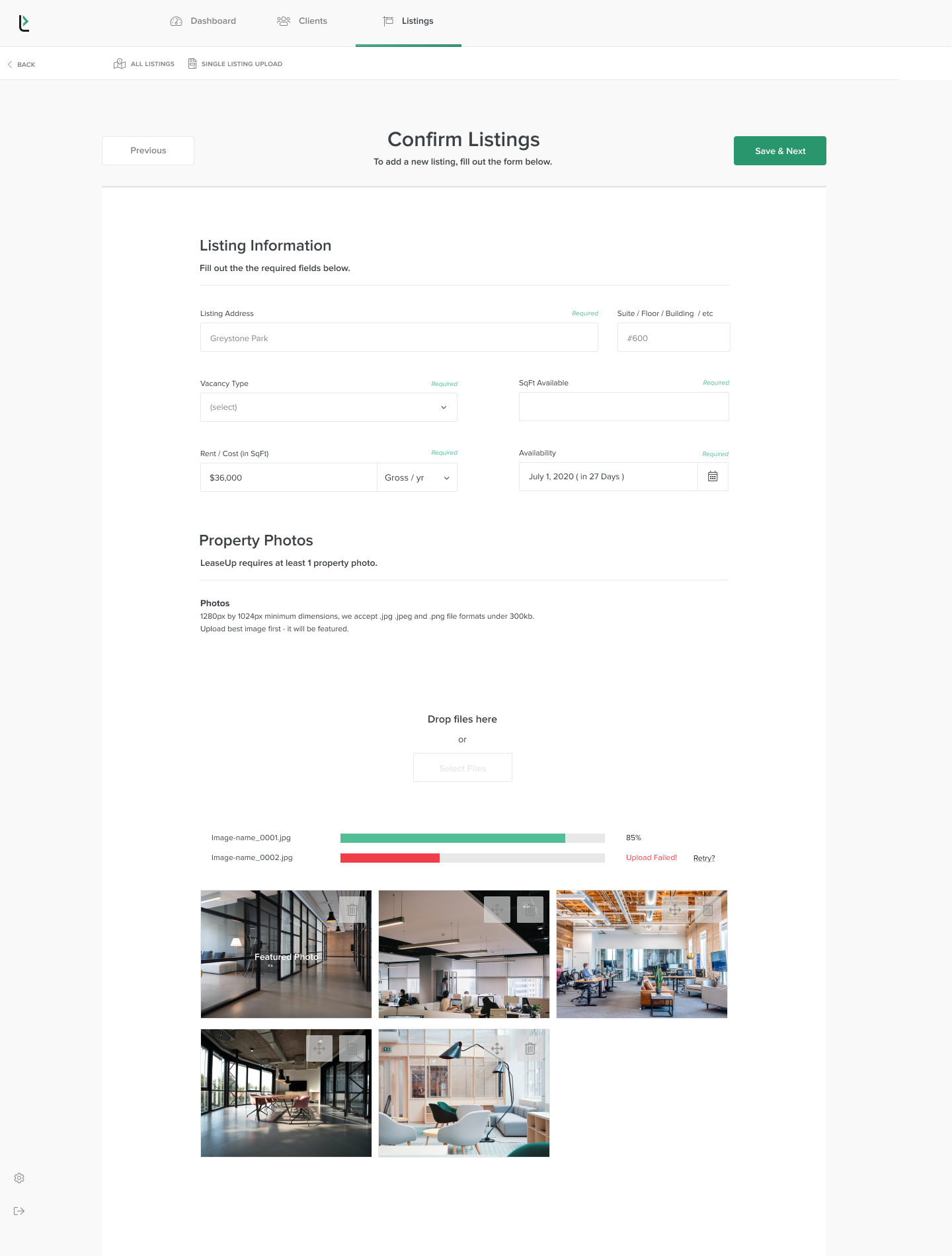Click the Upload Failed! status text
This screenshot has height=1256, width=952.
pos(651,858)
